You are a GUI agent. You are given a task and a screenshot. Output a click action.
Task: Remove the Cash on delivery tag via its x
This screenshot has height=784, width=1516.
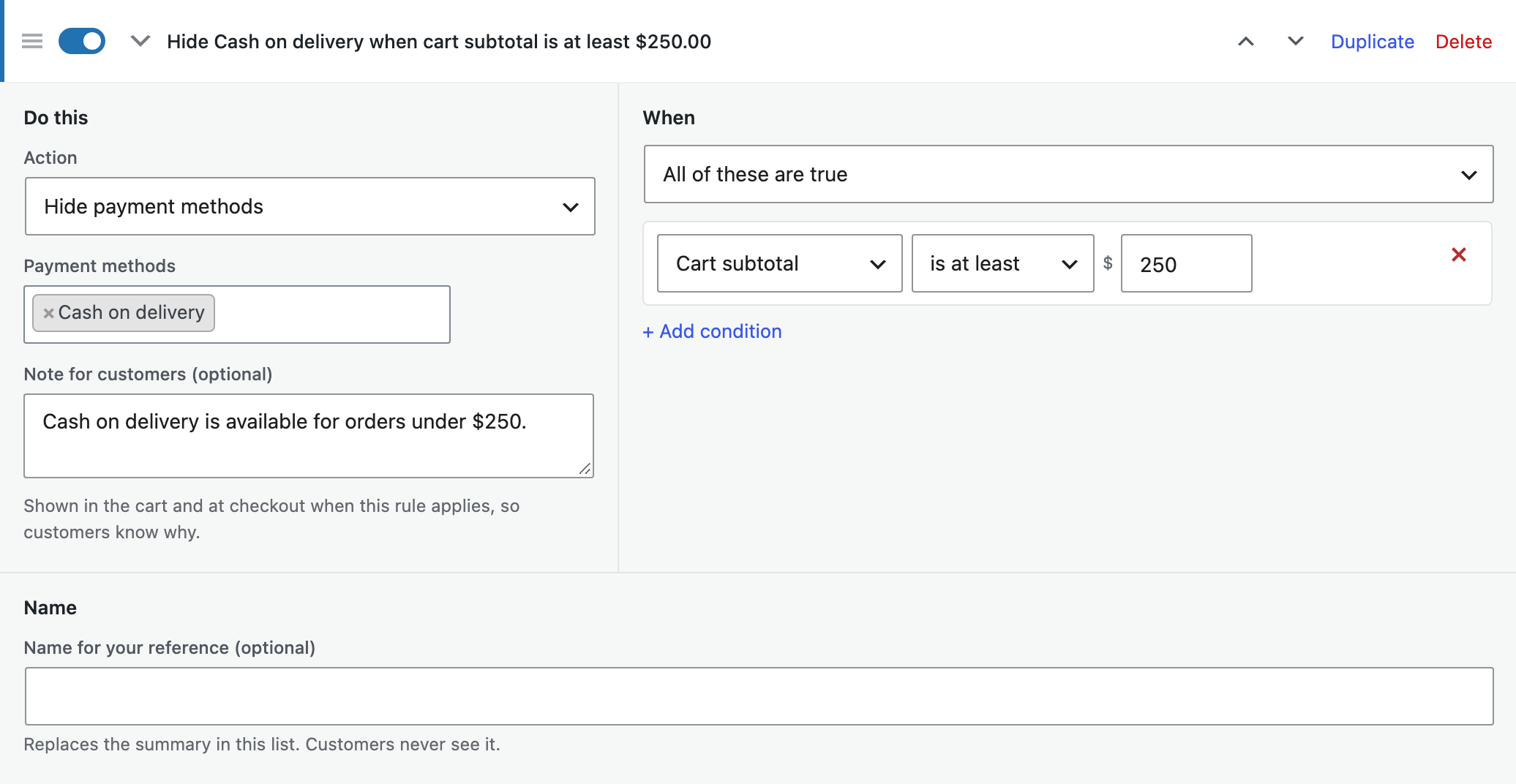coord(49,313)
